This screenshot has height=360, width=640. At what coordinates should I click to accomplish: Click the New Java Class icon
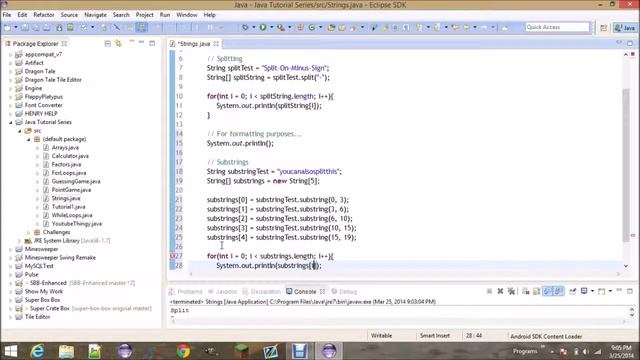[312, 27]
